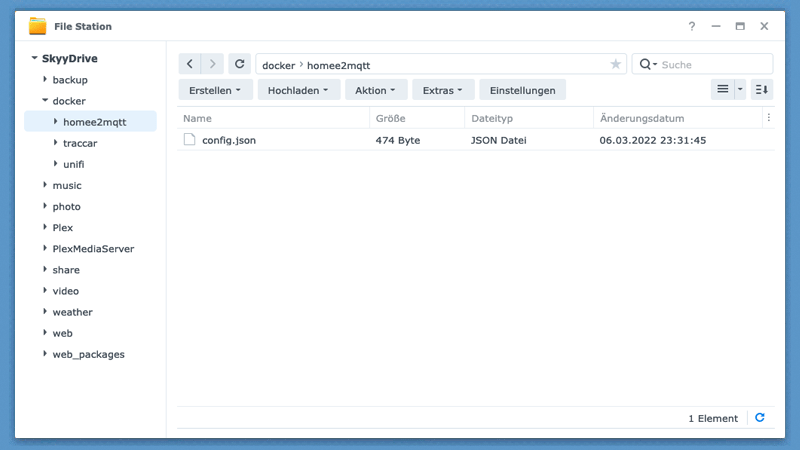Click the blue refresh icon in footer
Screen dimensions: 800x450
tap(760, 418)
